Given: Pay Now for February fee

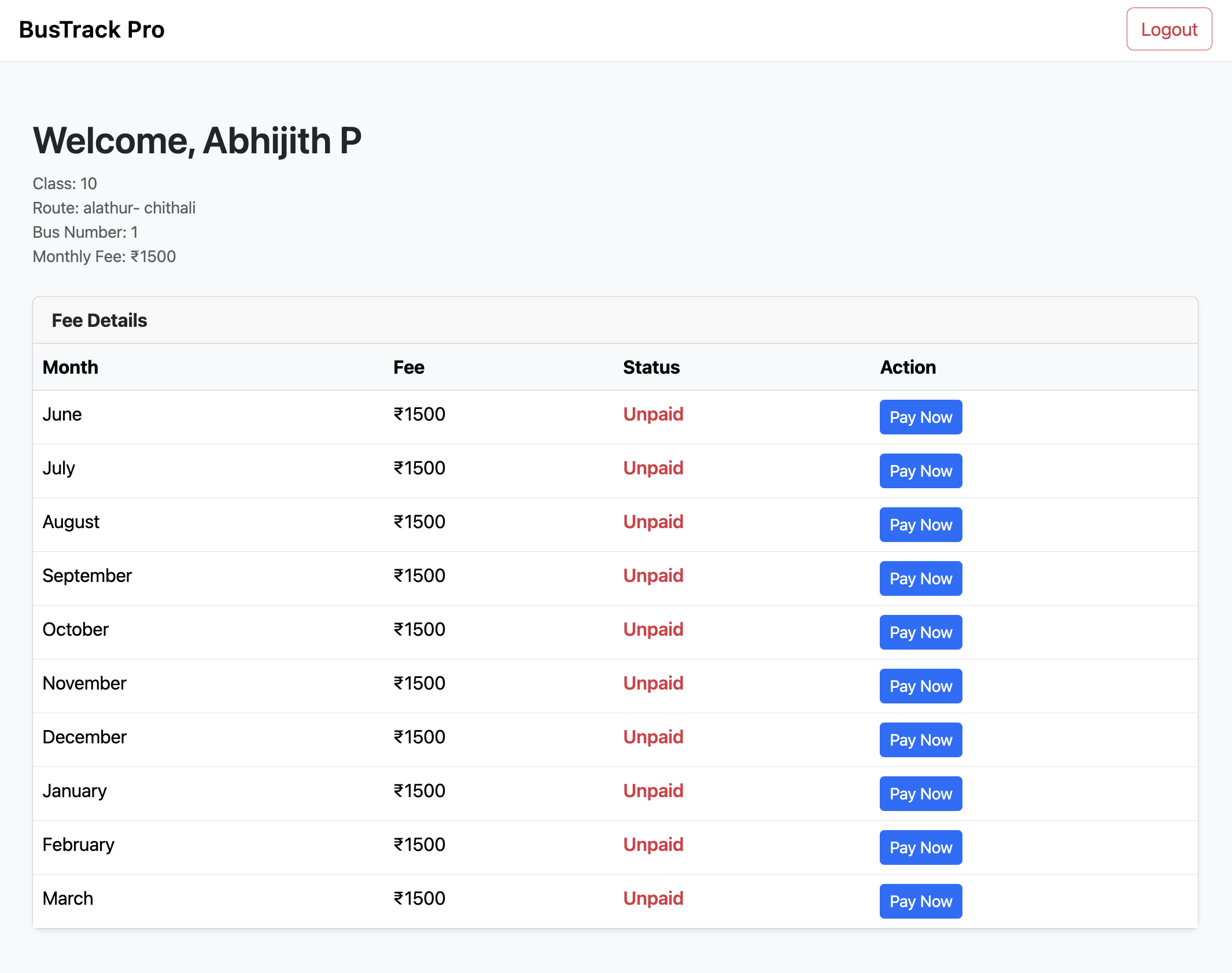Looking at the screenshot, I should tap(920, 847).
